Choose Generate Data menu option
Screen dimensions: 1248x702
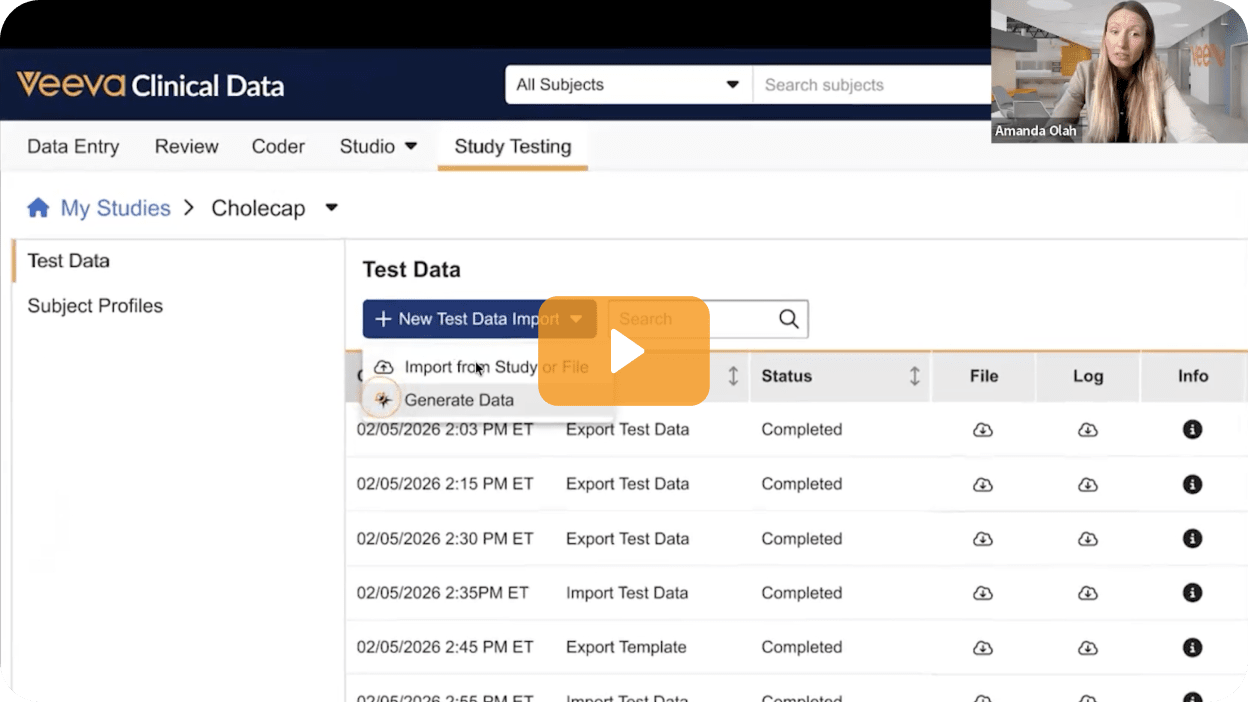coord(459,400)
